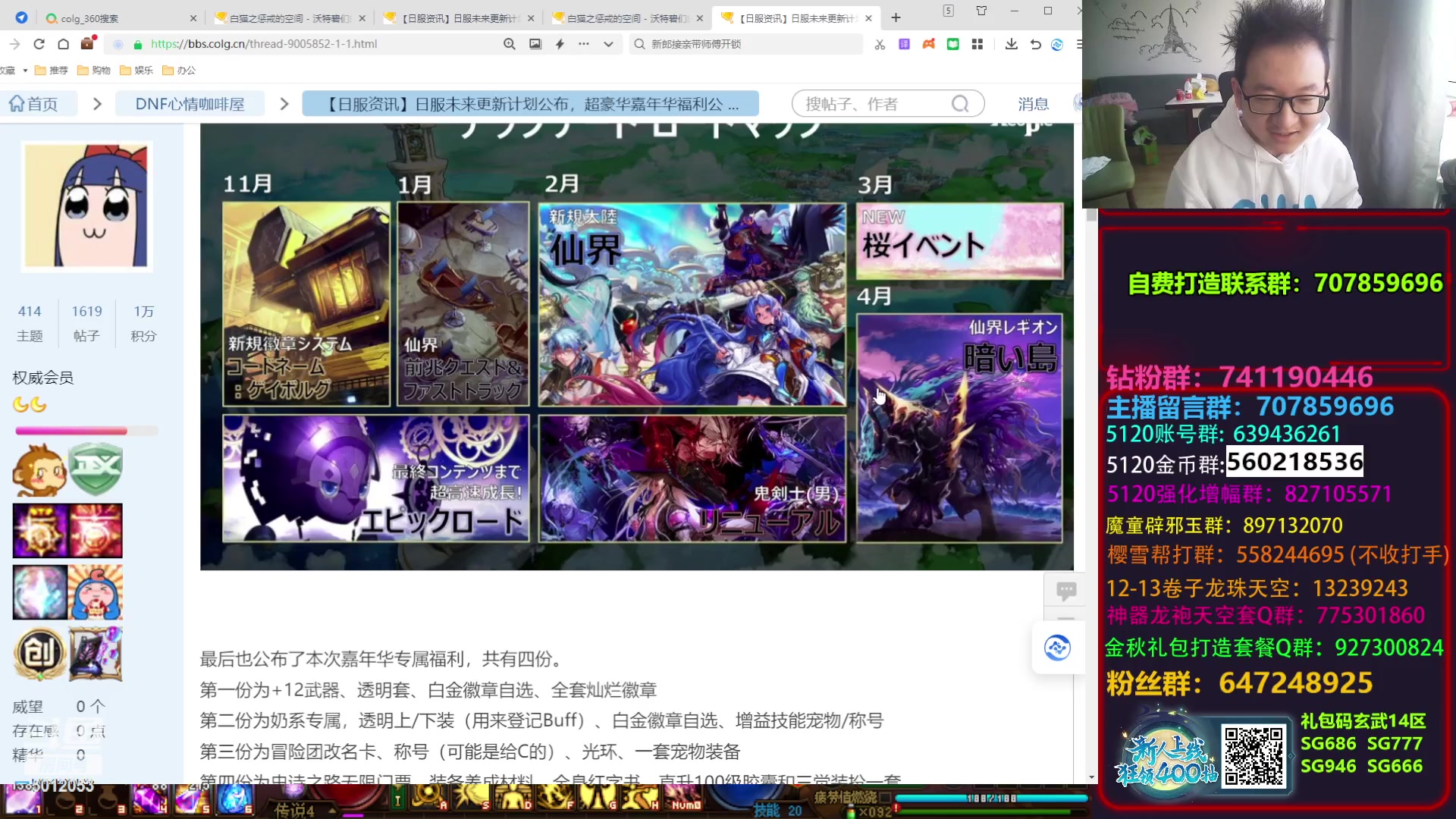Click the gold 创 medal badge

point(39,654)
